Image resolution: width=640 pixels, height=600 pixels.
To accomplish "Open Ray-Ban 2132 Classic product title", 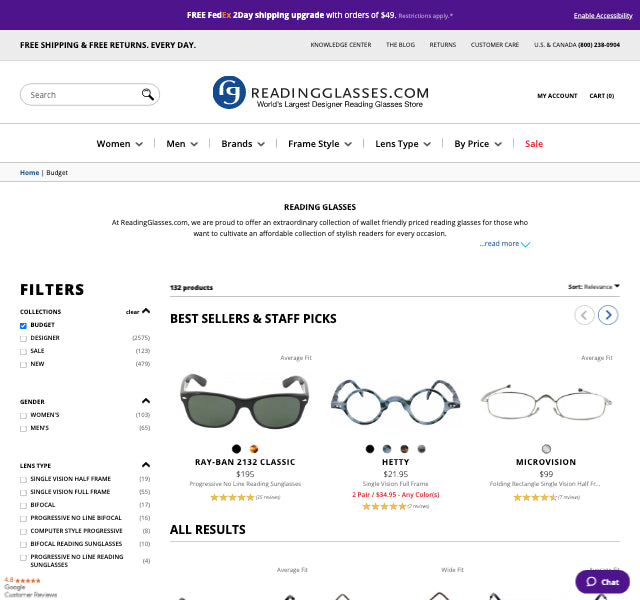I will (x=245, y=462).
